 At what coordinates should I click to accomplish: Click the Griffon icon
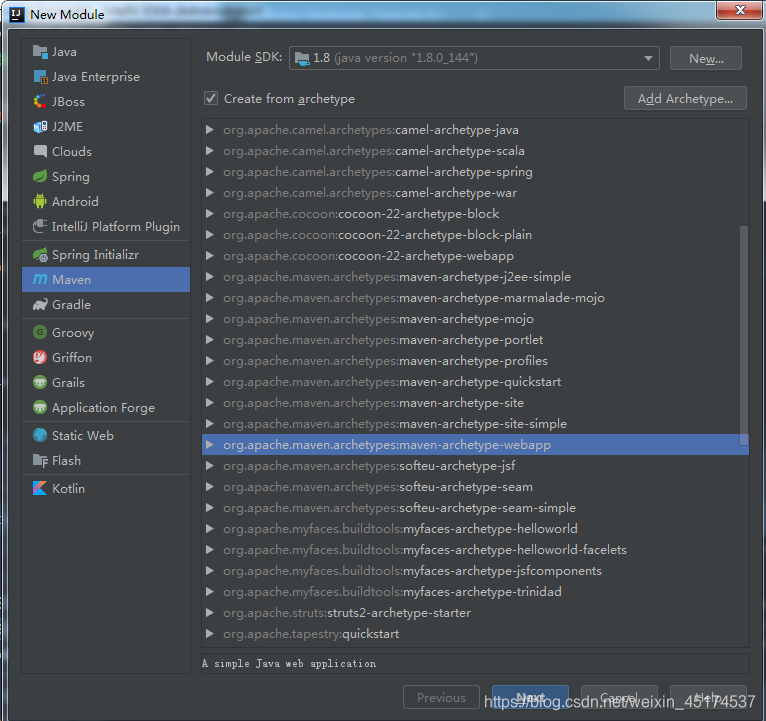(x=40, y=357)
